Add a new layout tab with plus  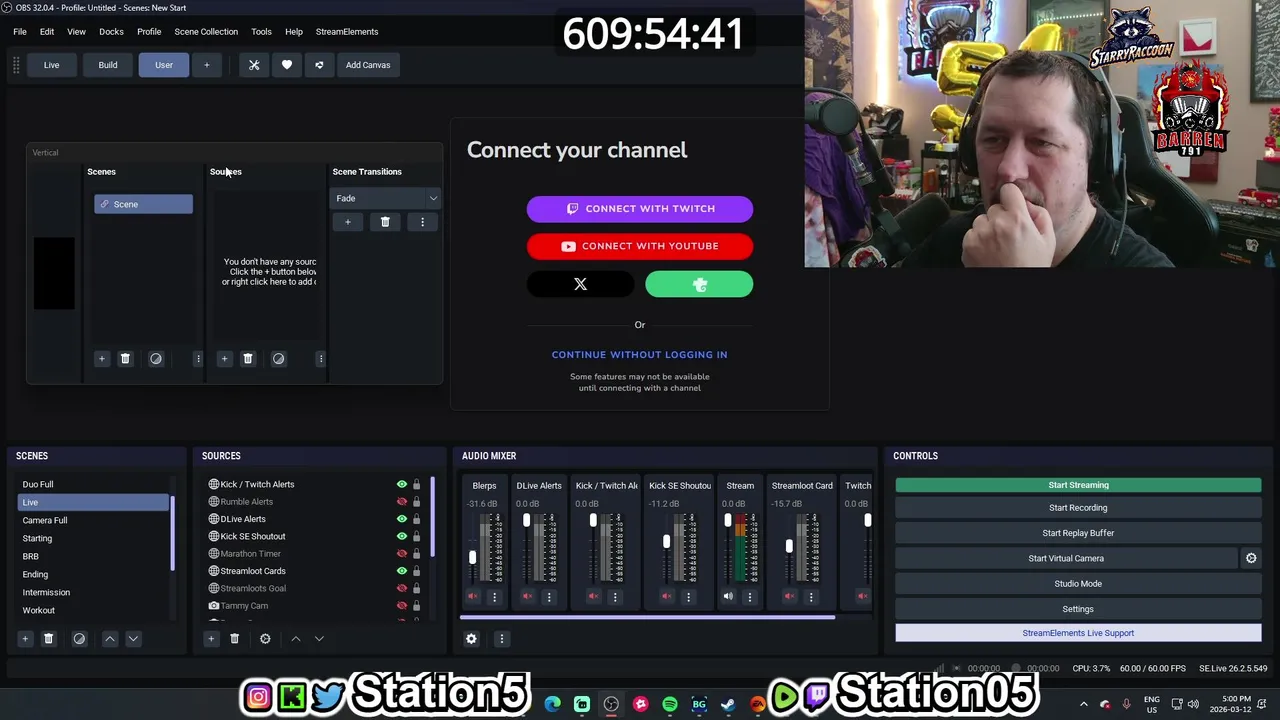(207, 65)
